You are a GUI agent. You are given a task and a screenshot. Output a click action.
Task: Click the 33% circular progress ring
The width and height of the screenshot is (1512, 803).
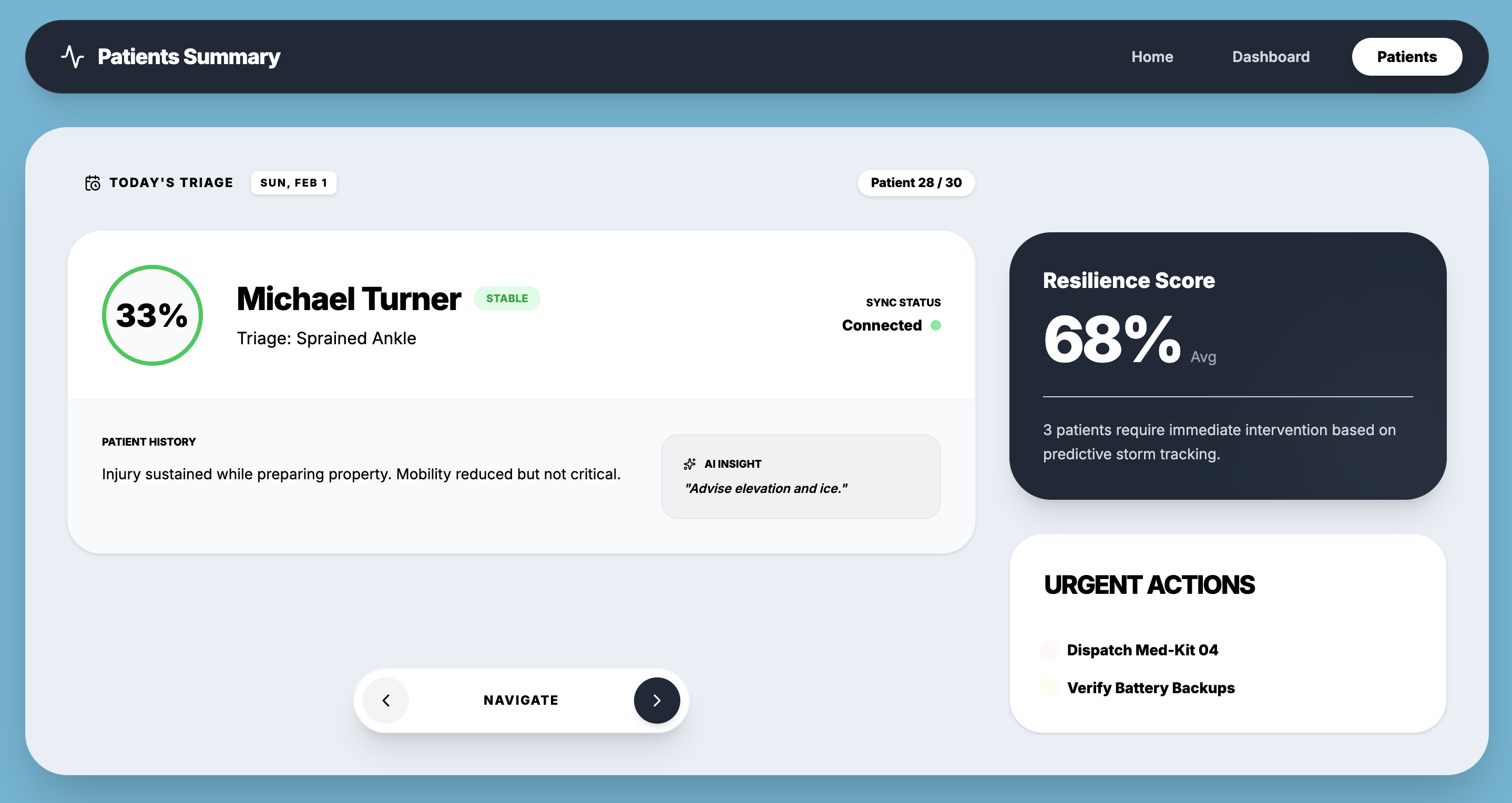[152, 315]
